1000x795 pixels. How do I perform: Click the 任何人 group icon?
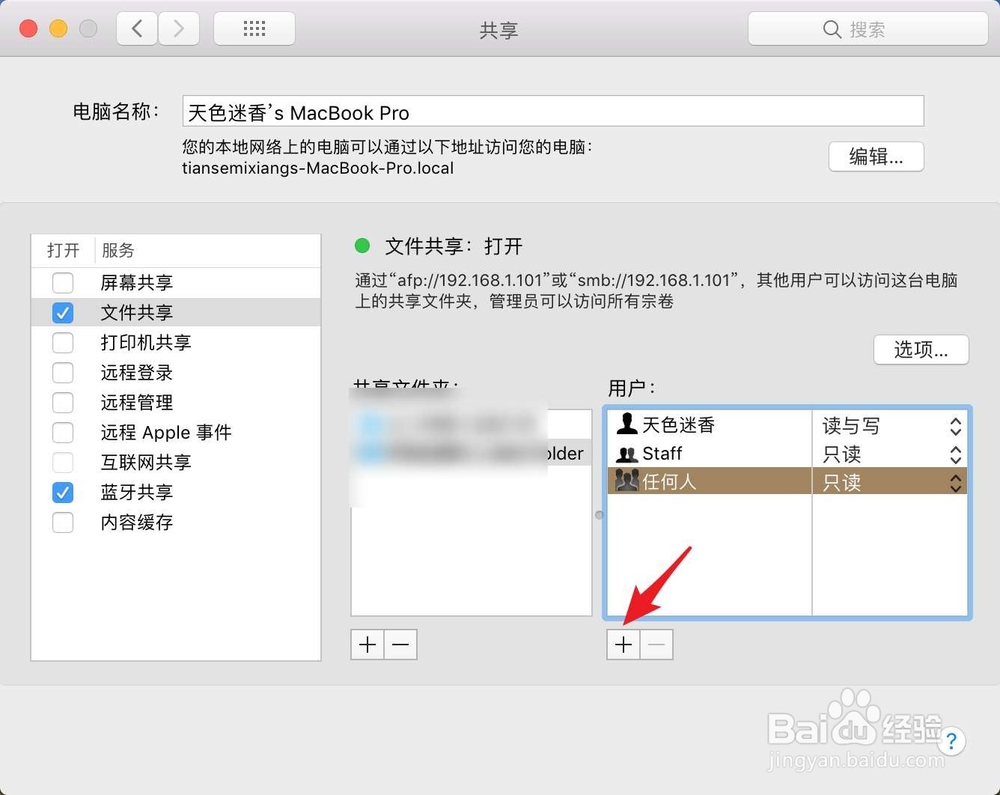pos(628,481)
